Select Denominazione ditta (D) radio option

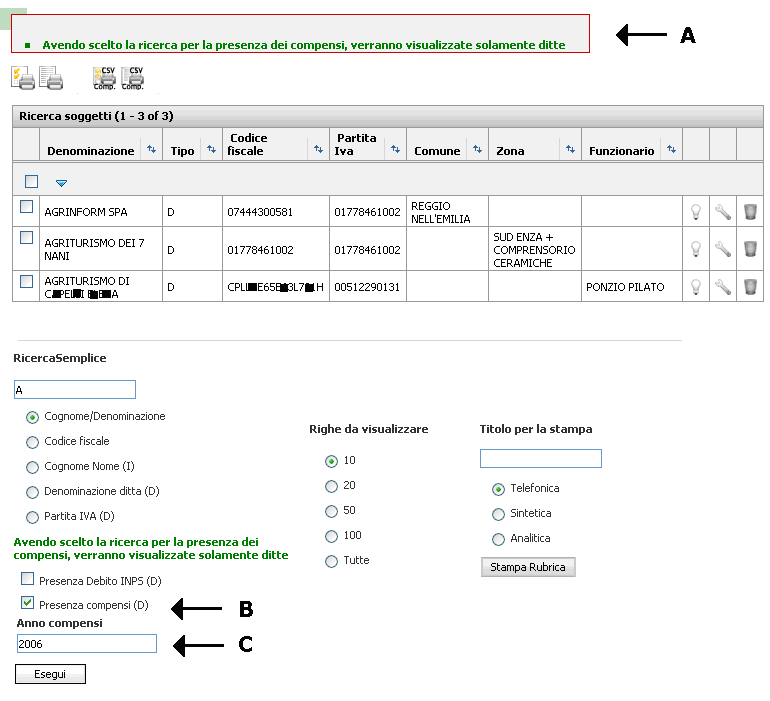[32, 492]
